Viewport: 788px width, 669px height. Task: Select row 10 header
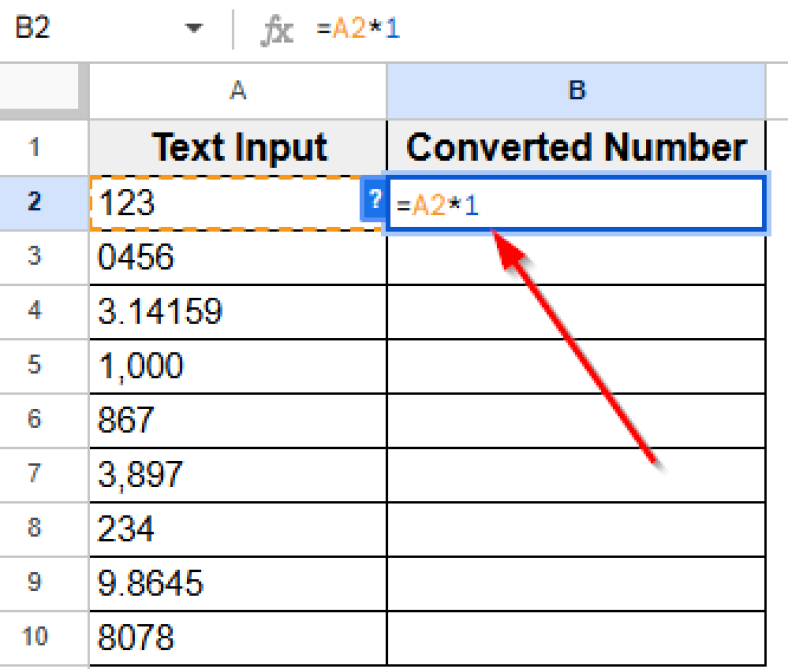(34, 637)
